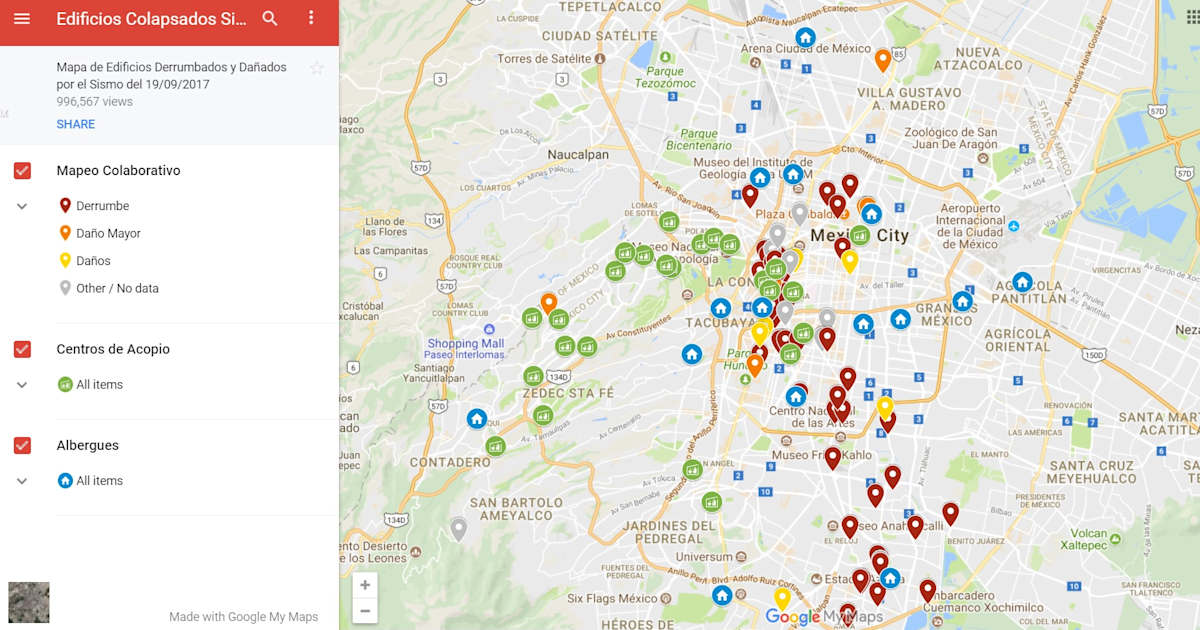1200x630 pixels.
Task: Star this map with the star icon
Action: tap(317, 68)
